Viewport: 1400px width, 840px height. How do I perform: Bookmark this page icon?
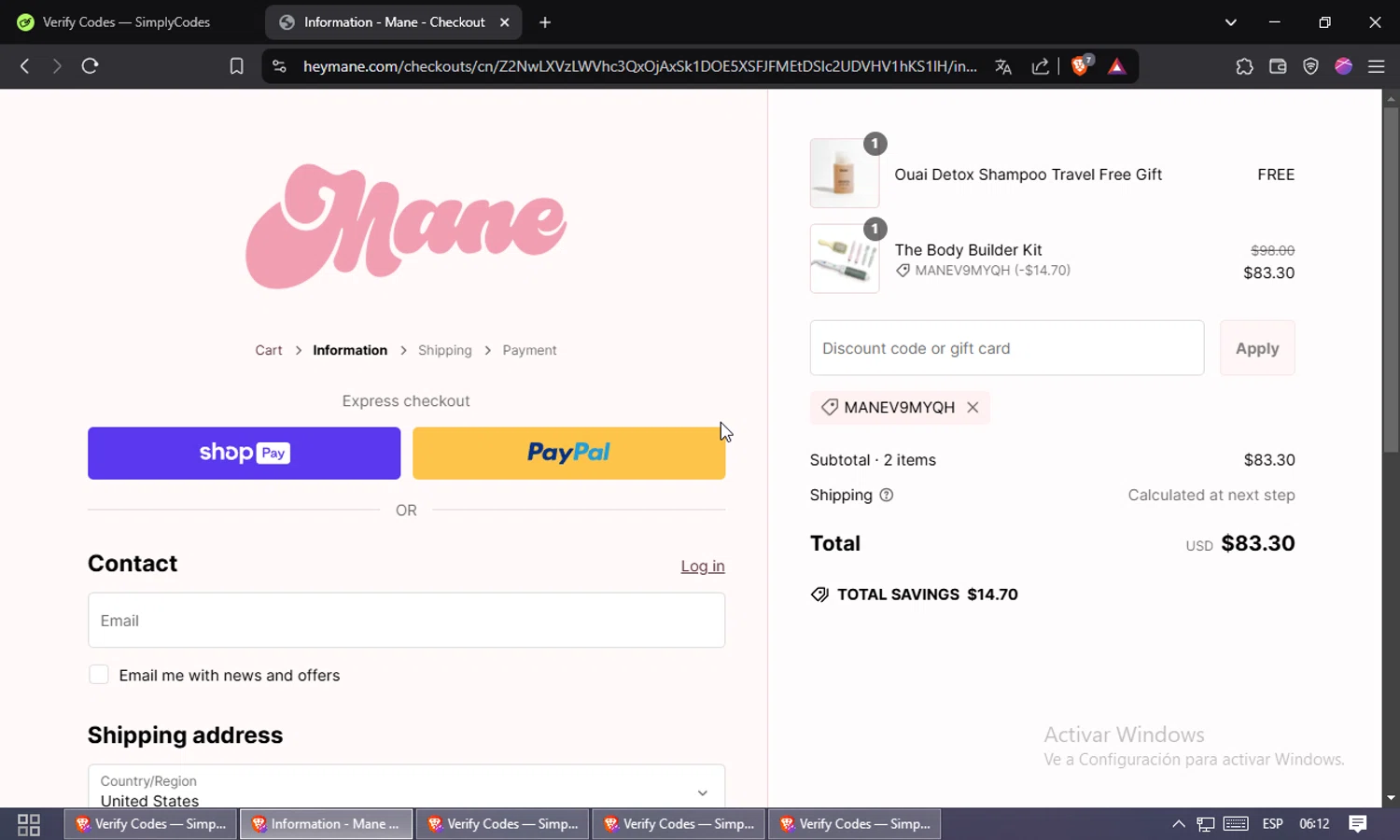[x=236, y=66]
